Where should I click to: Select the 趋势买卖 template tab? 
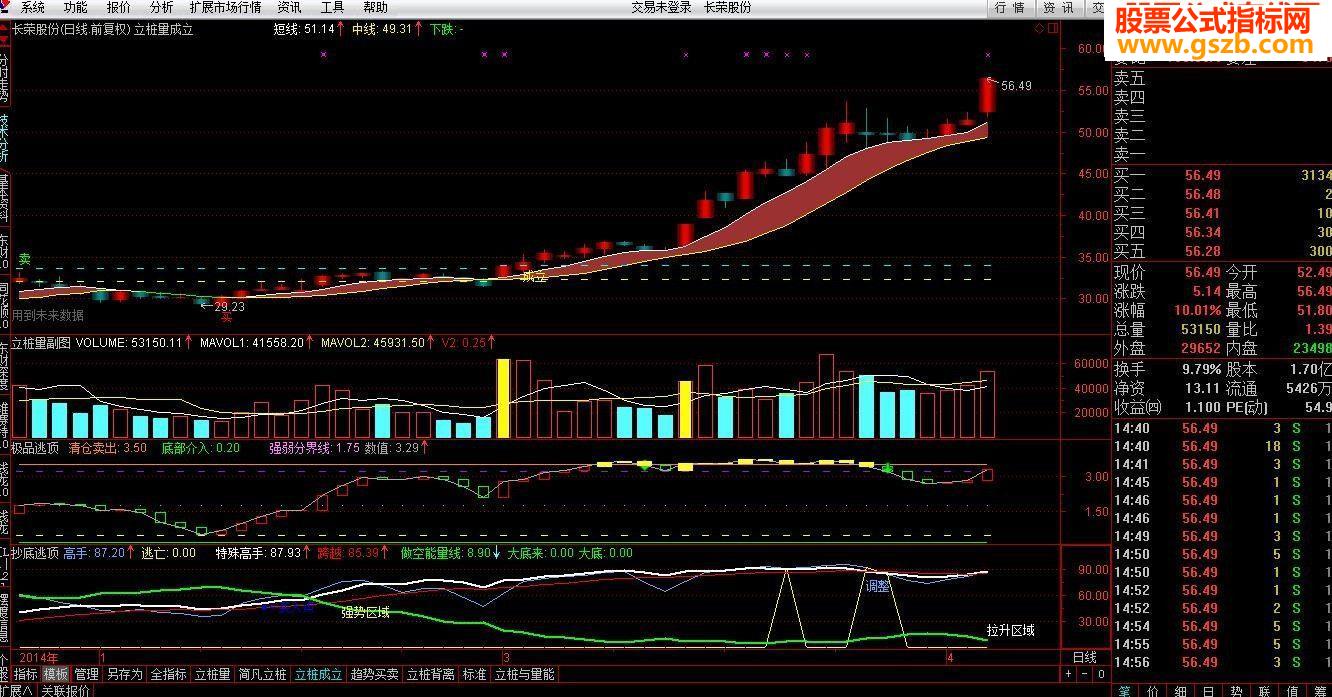point(375,675)
